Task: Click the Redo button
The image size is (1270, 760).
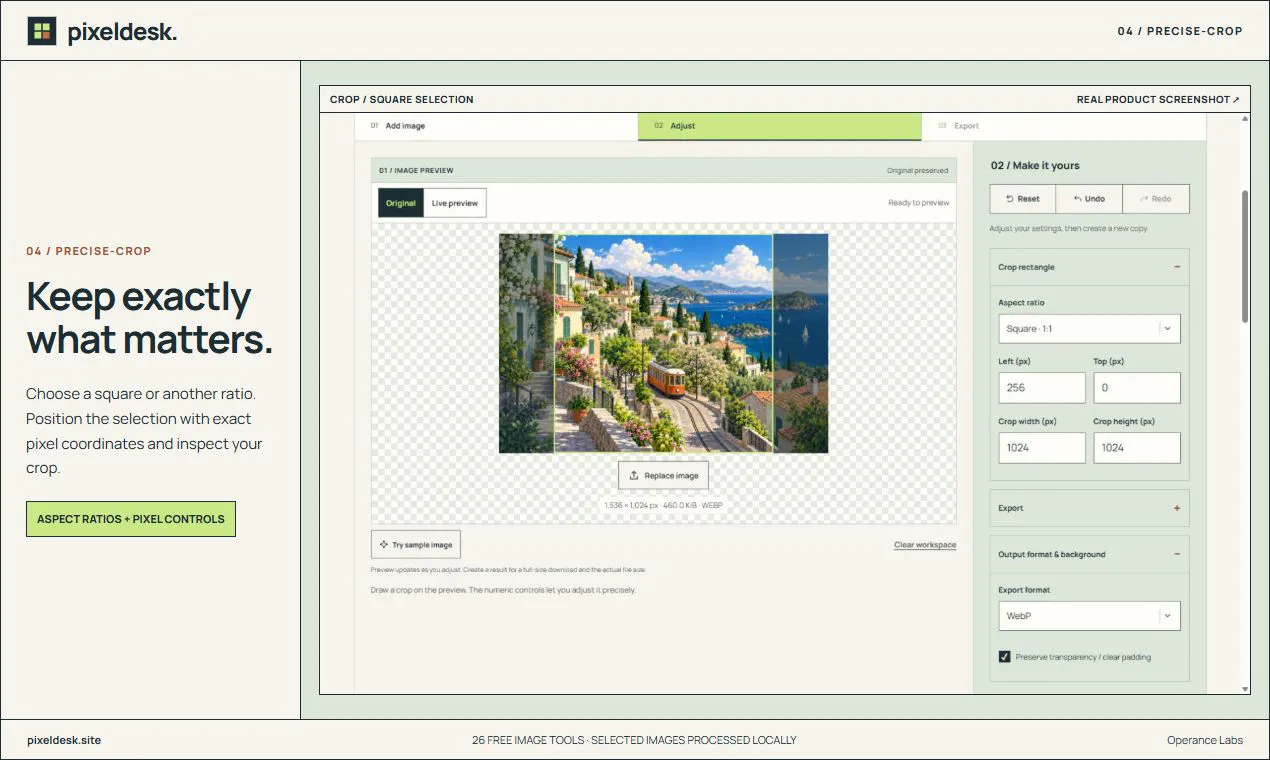Action: tap(1155, 199)
